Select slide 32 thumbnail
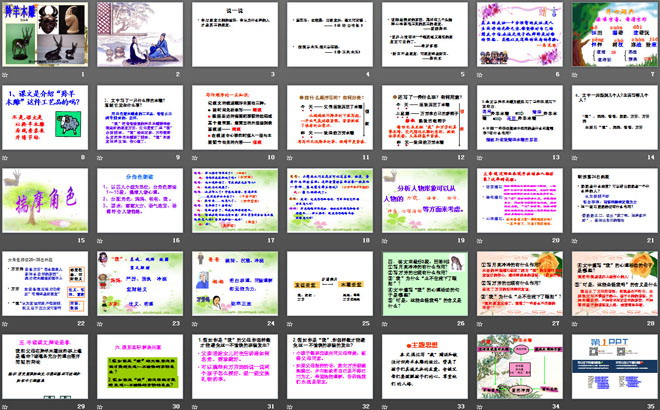The image size is (660, 410). pos(330,366)
